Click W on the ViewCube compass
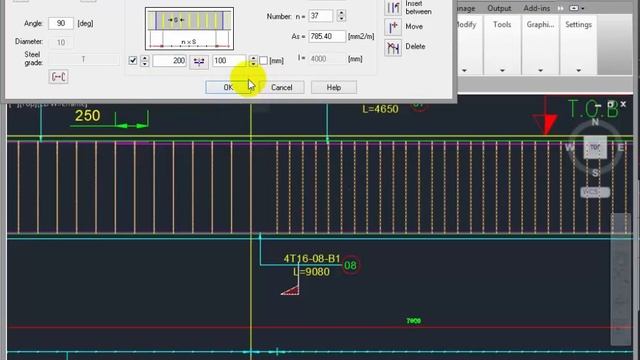This screenshot has height=360, width=640. 569,147
